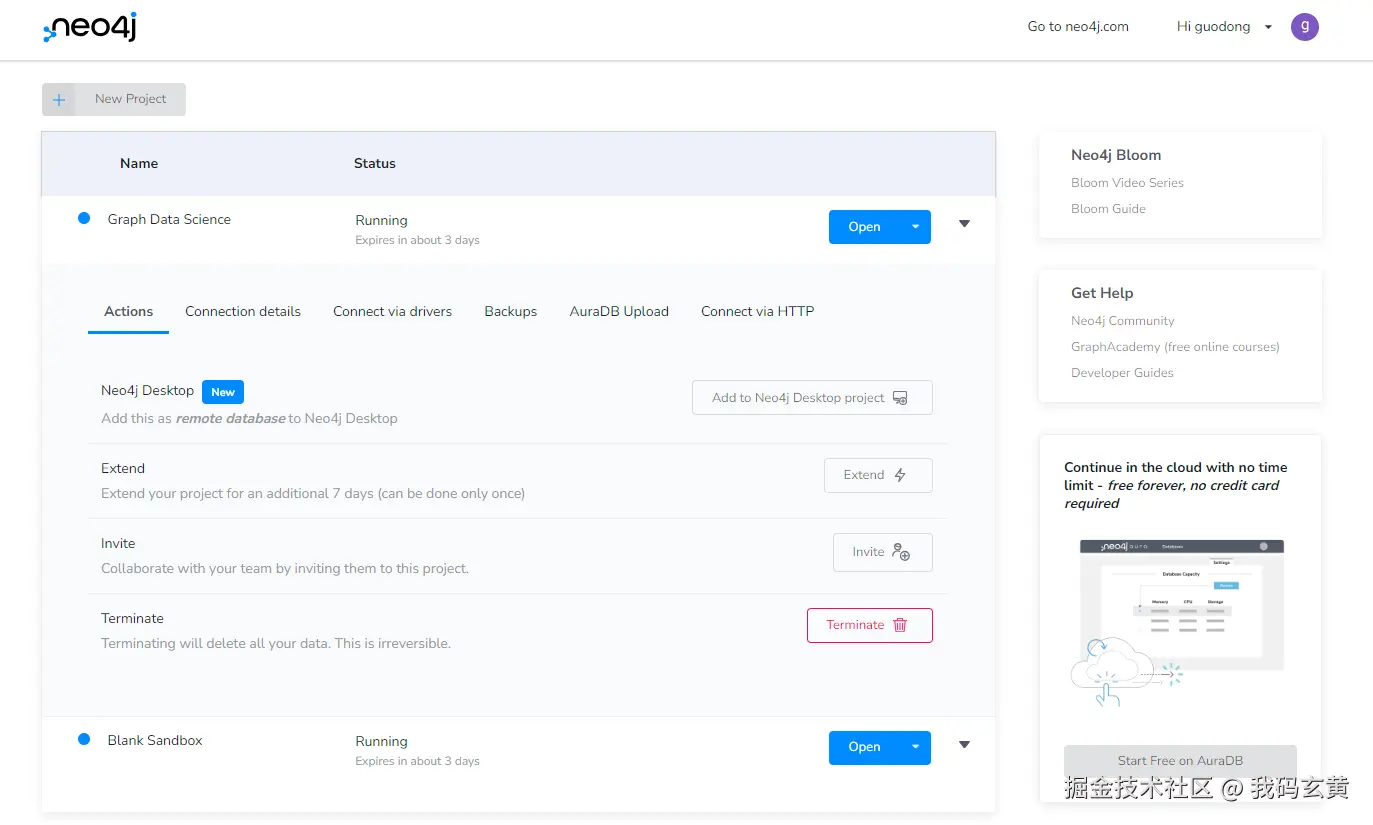Click the 'Continue in the cloud' promo text
The height and width of the screenshot is (825, 1373).
click(x=1176, y=485)
